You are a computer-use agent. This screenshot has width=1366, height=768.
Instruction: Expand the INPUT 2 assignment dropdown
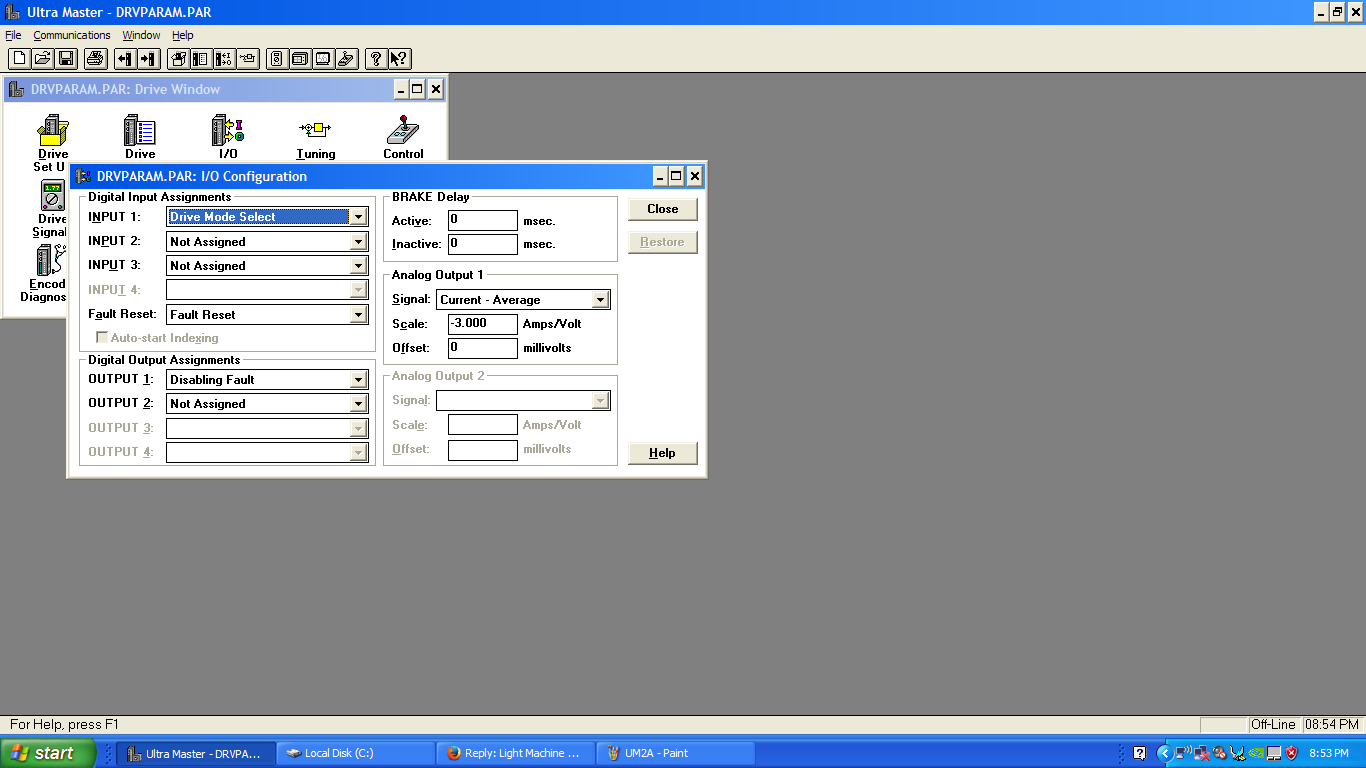click(358, 241)
